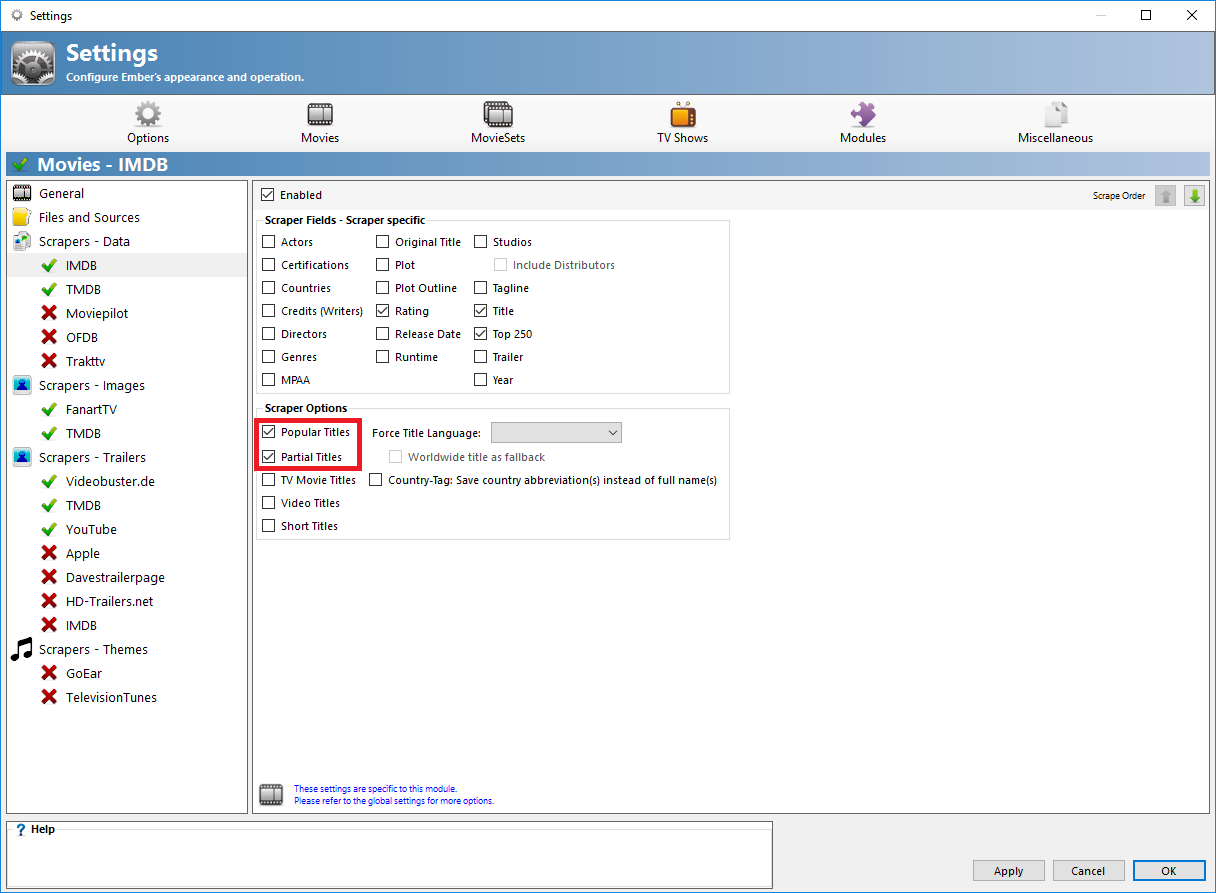Confirm settings with OK button

[1168, 871]
